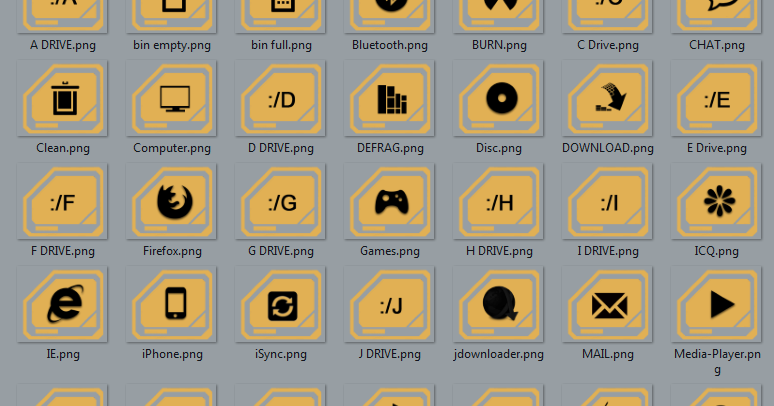774x406 pixels.
Task: Select the Computer.png monitor icon
Action: coord(172,98)
